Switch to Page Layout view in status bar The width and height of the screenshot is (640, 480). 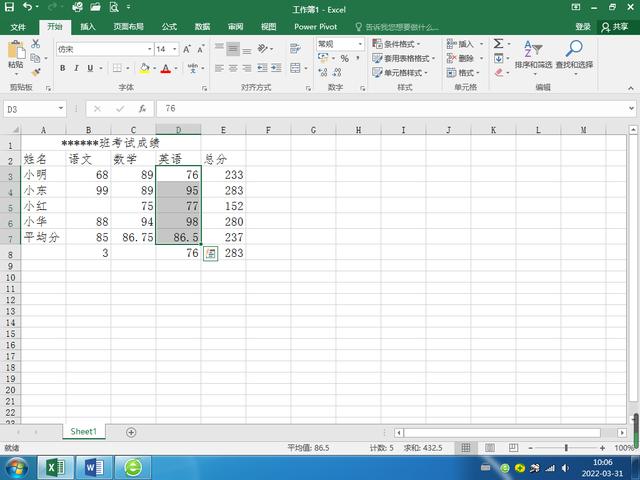point(490,448)
